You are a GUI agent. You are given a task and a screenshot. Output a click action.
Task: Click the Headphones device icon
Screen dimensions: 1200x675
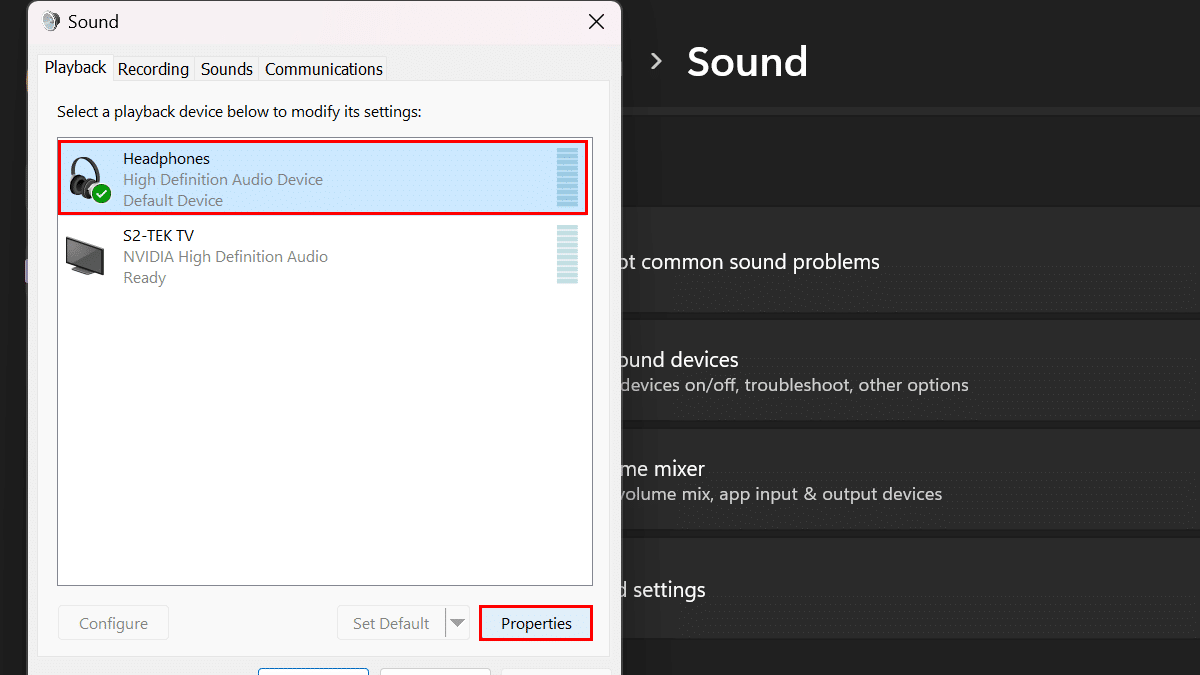pyautogui.click(x=86, y=178)
